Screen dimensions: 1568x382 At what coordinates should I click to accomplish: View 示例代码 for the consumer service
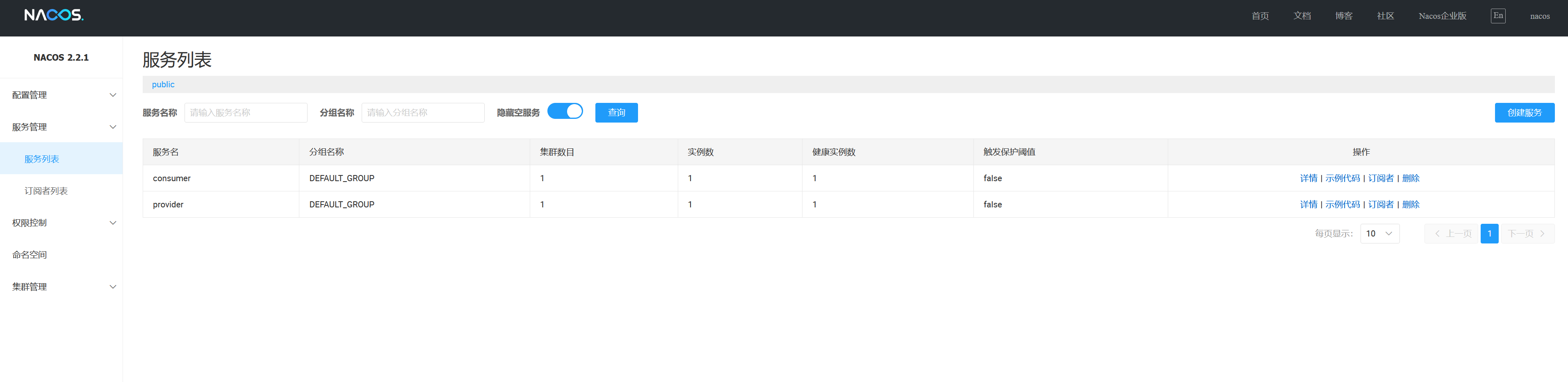pos(1342,178)
